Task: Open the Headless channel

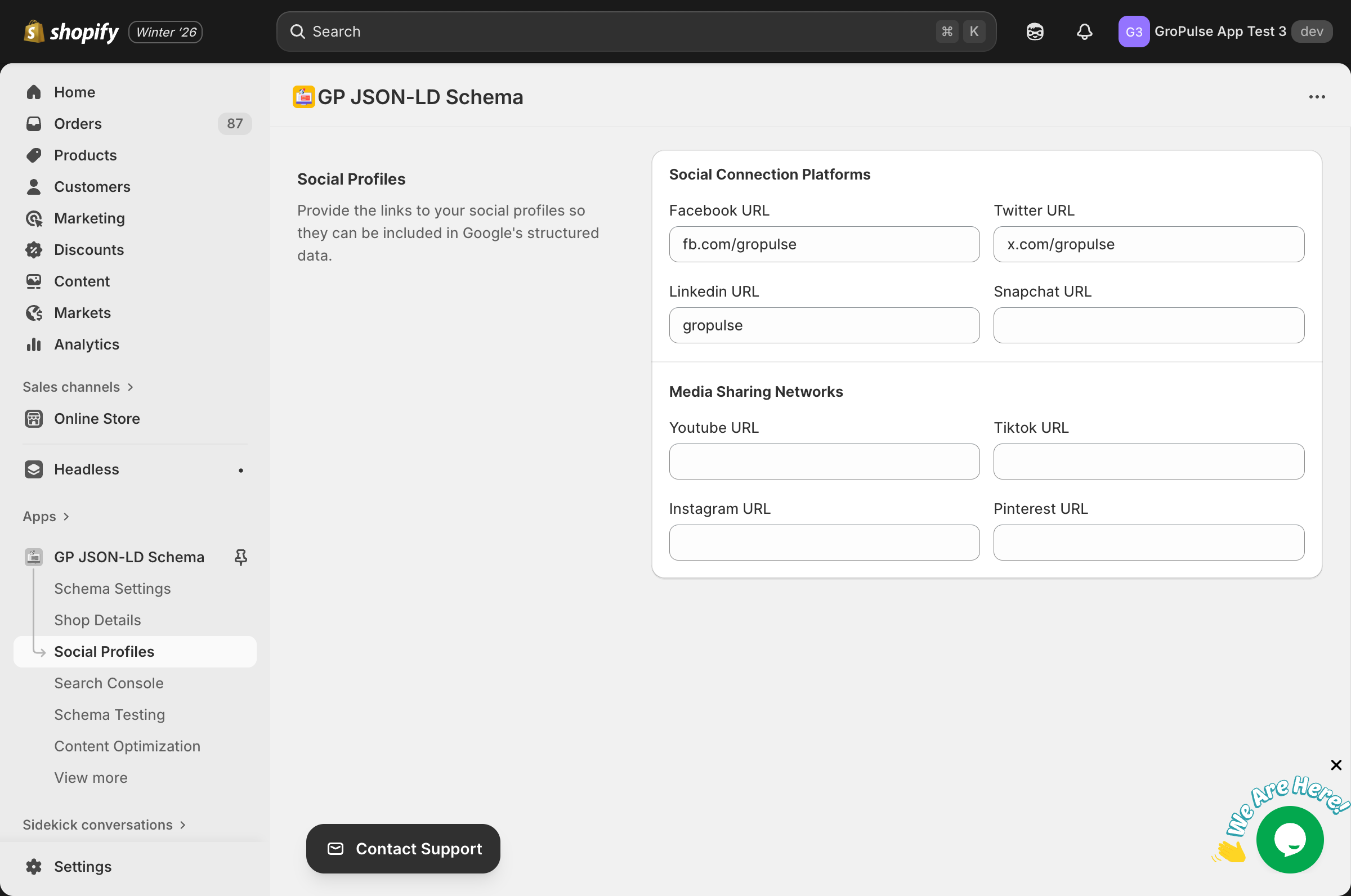Action: 86,469
